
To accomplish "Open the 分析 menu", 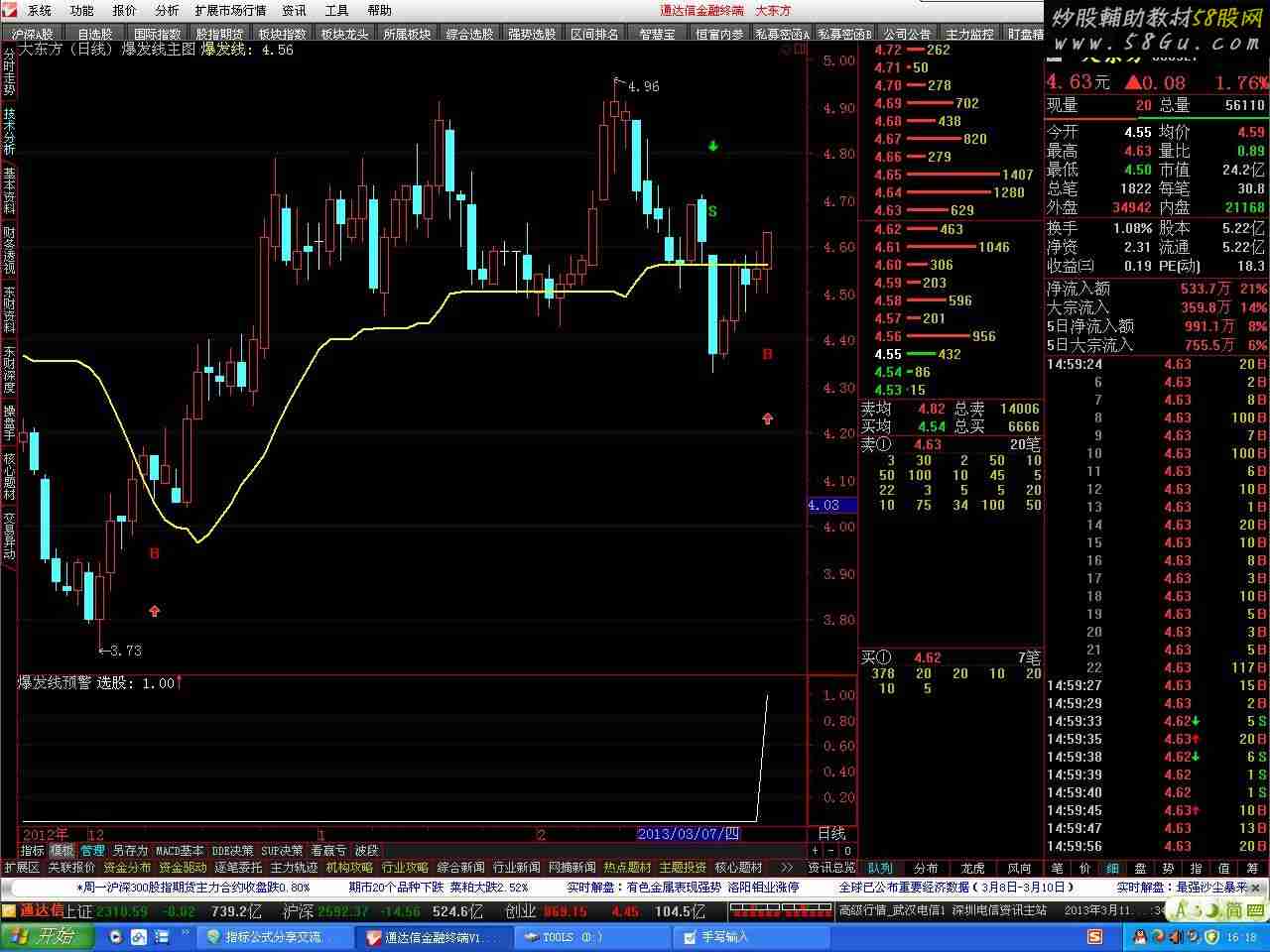I will pos(167,10).
